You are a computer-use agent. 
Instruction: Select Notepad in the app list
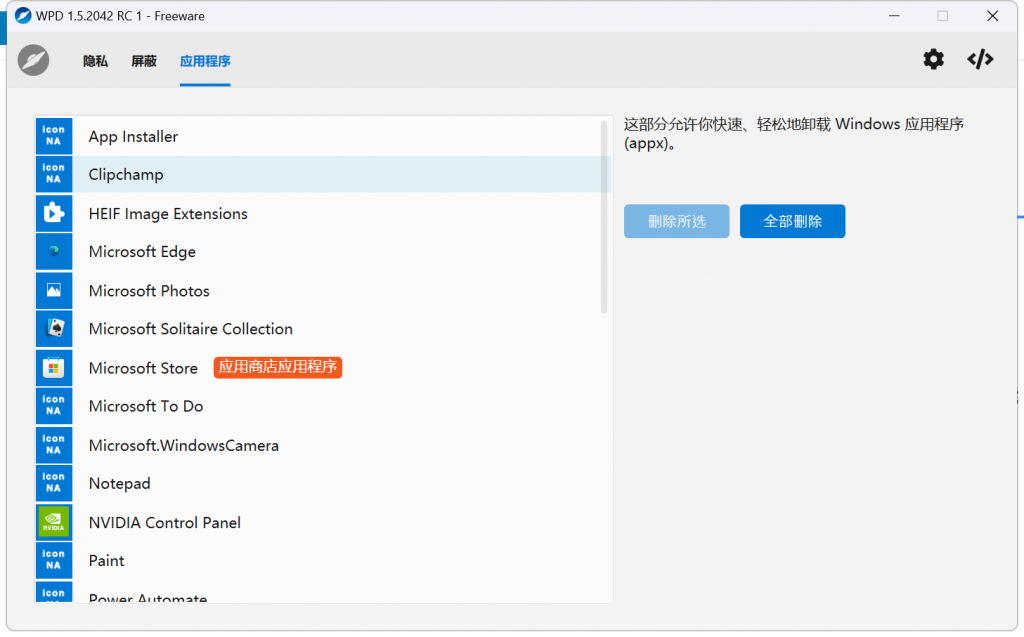point(323,483)
